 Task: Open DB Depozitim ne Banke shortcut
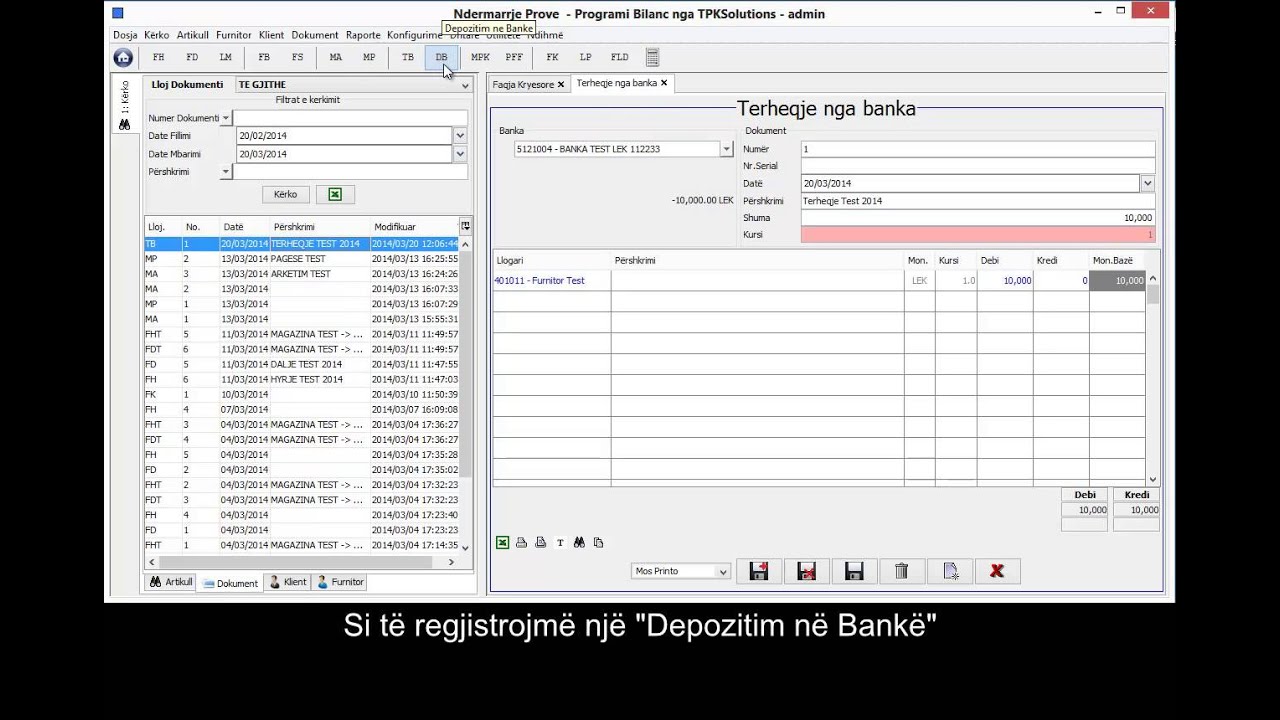point(441,58)
